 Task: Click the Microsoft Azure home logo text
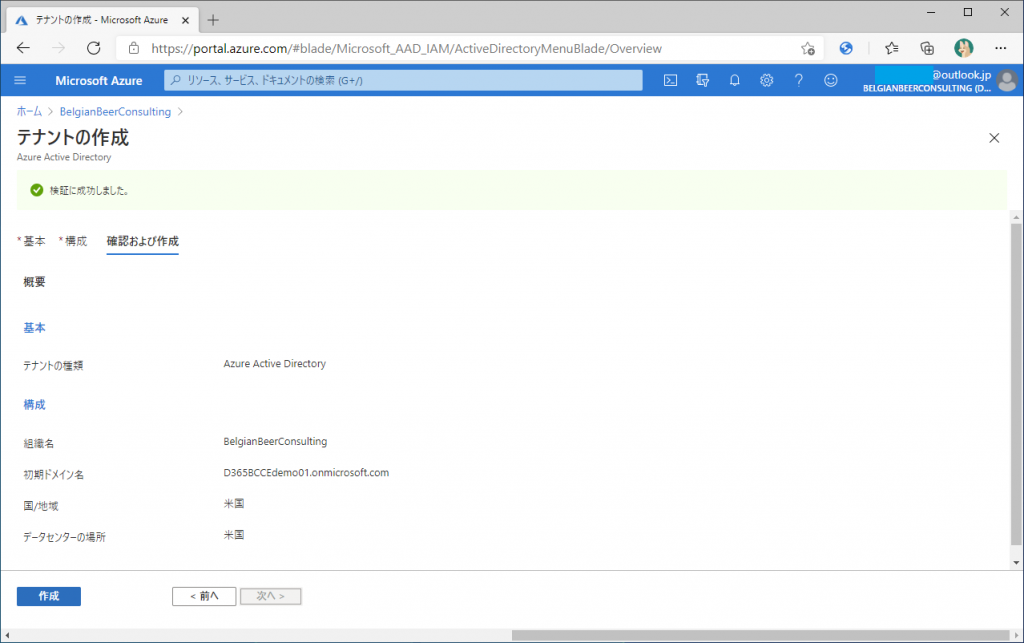[99, 81]
